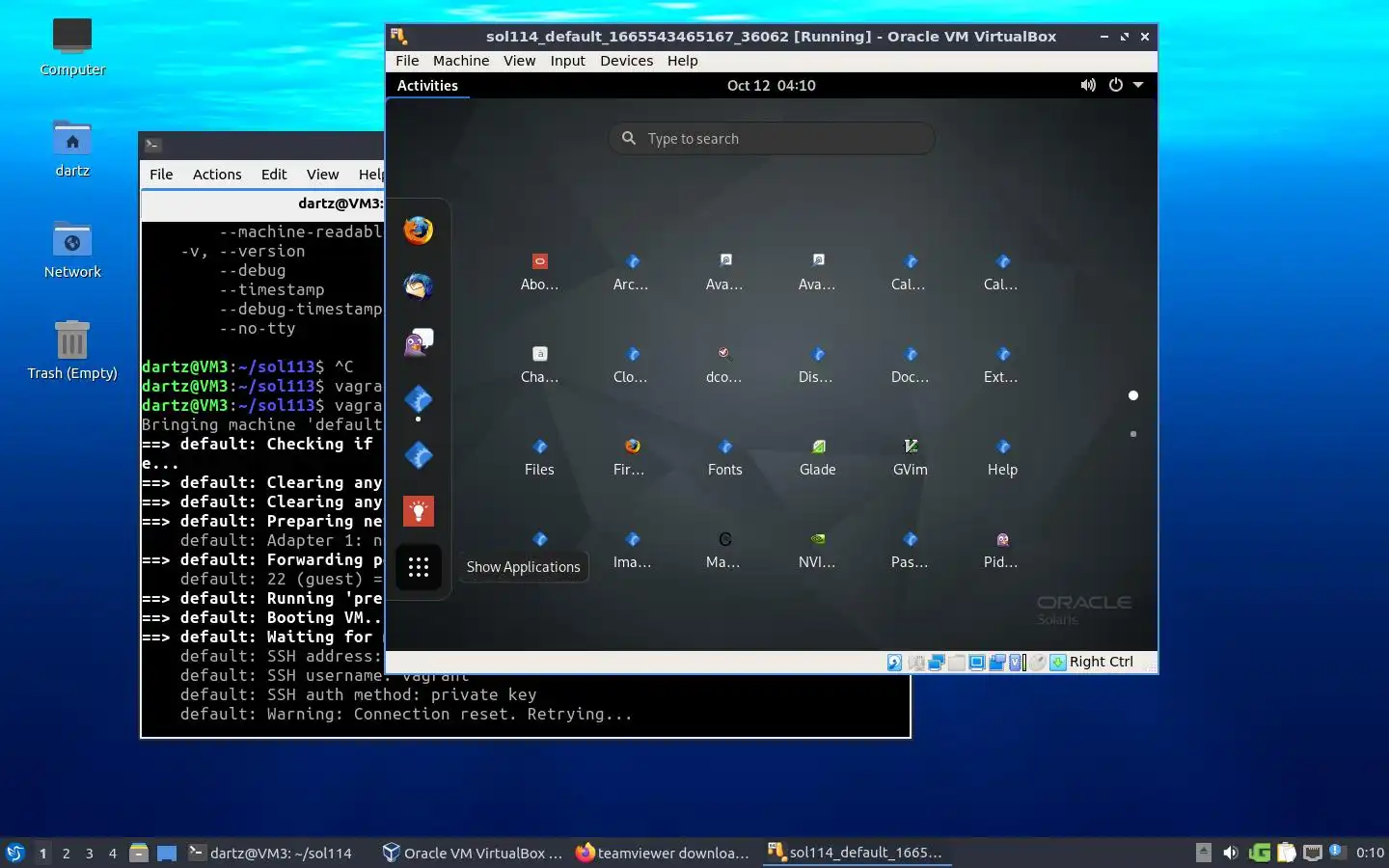Viewport: 1389px width, 868px height.
Task: Open the dartz home folder icon
Action: pos(72,149)
